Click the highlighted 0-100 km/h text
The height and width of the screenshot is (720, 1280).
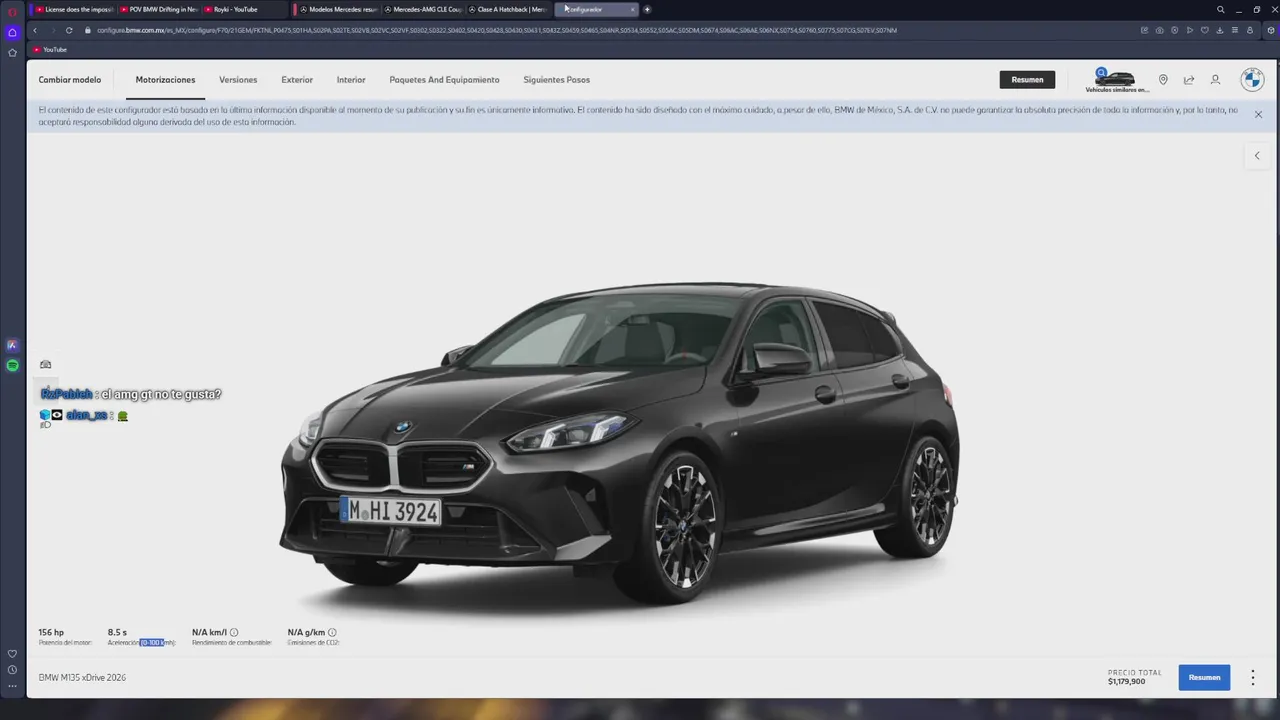pos(157,643)
